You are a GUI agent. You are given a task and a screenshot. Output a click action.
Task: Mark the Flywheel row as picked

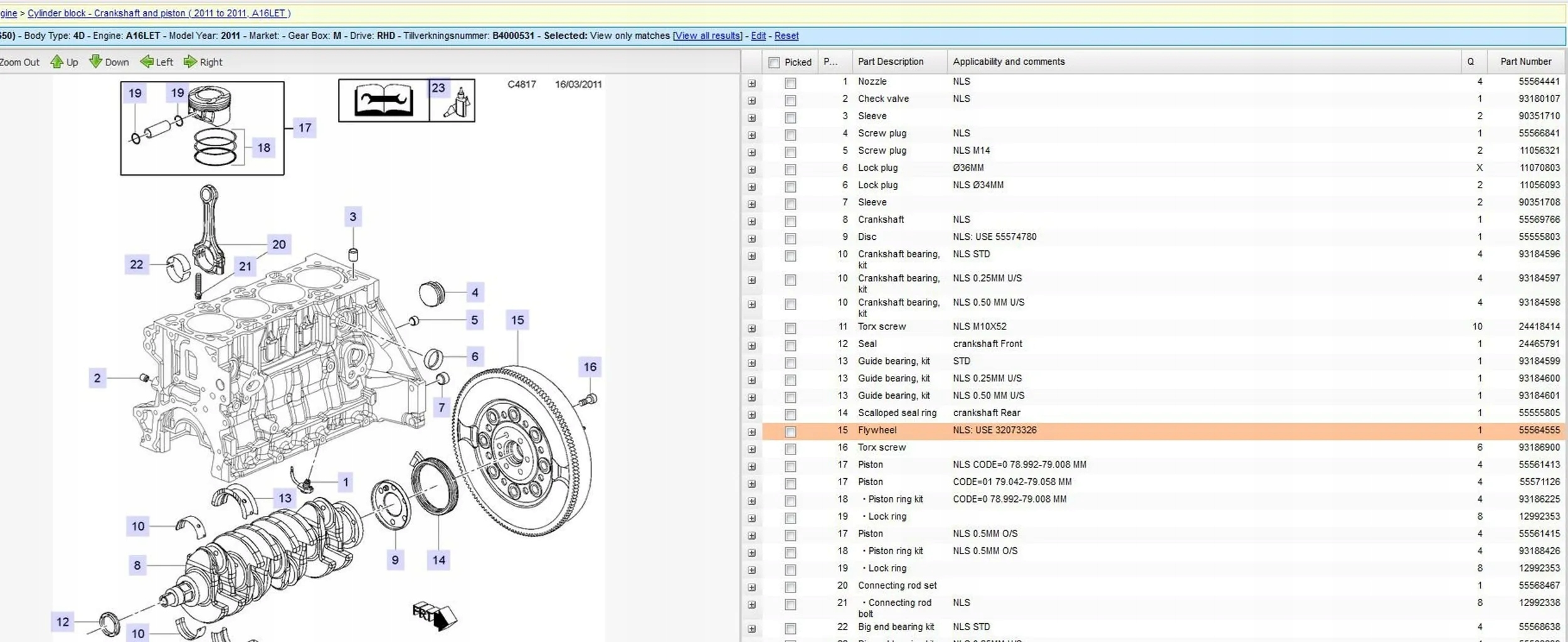click(x=790, y=432)
